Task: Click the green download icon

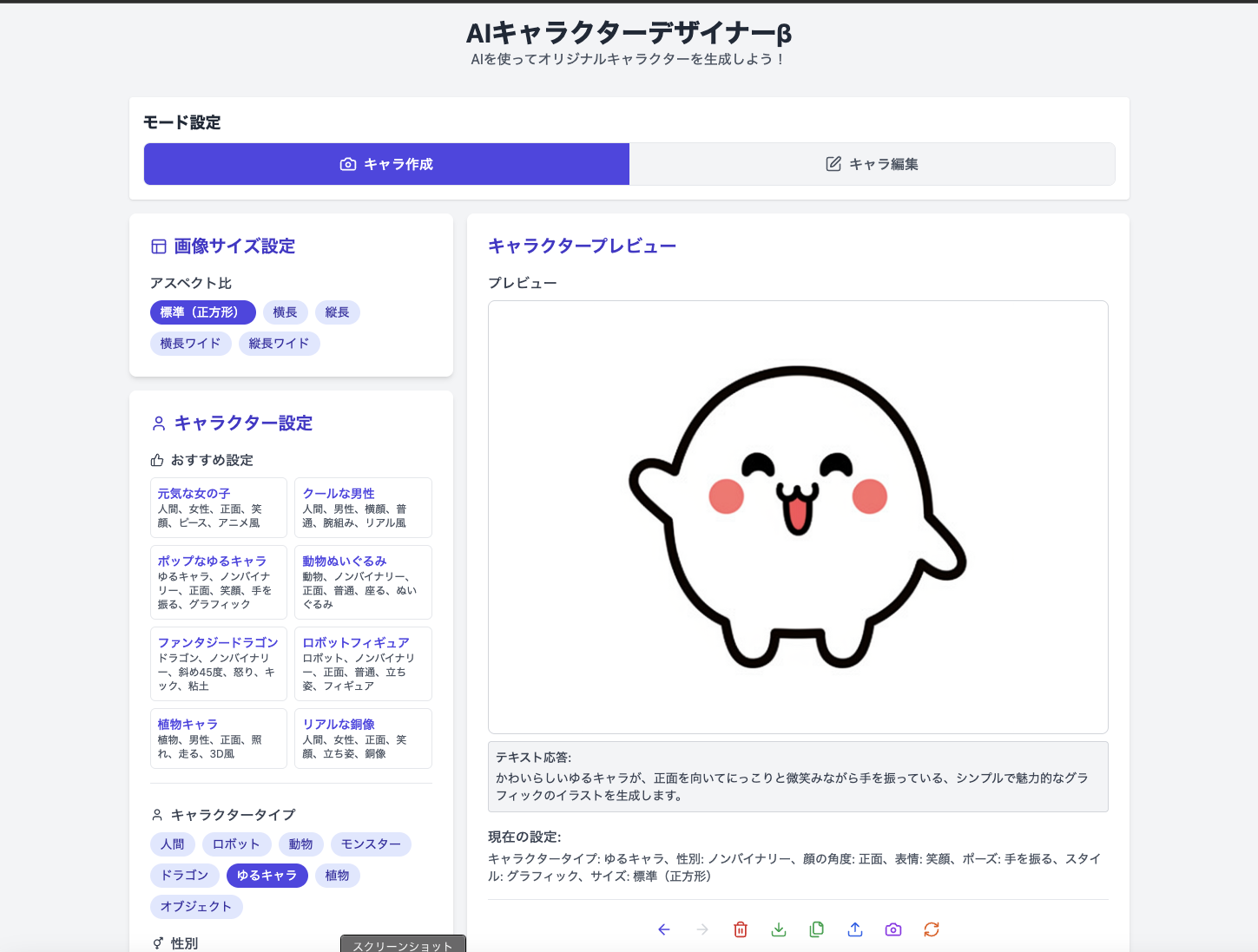Action: click(779, 929)
